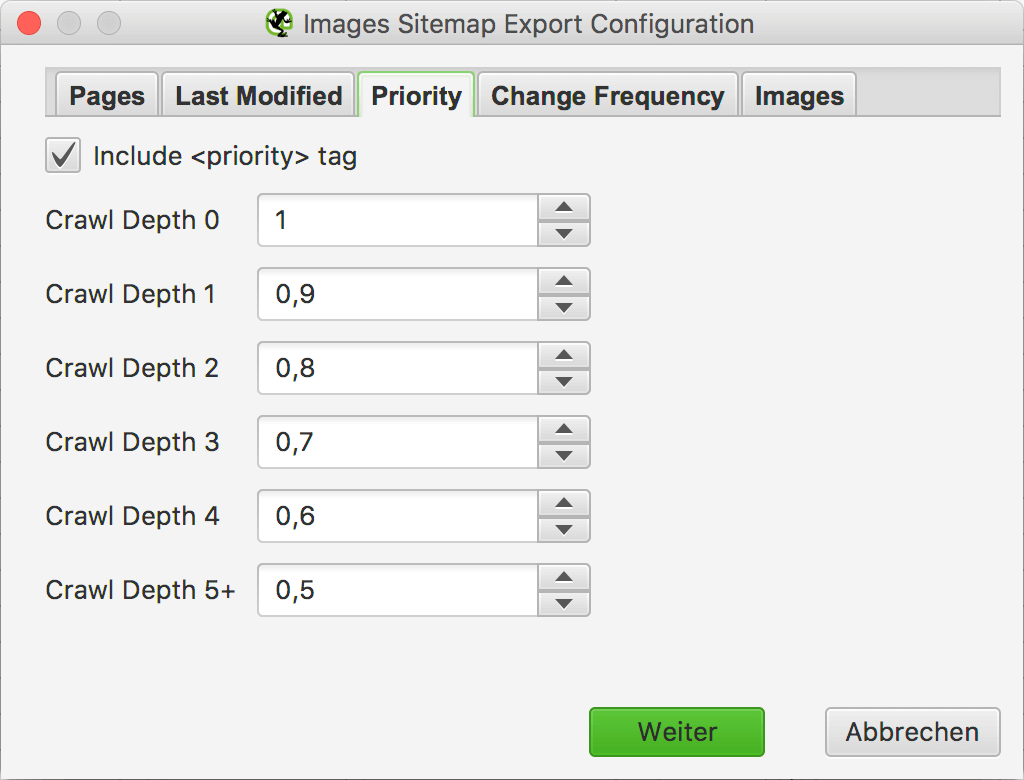Click the Crawl Depth 3 value field
Screen dimensions: 1024x780
(x=398, y=442)
